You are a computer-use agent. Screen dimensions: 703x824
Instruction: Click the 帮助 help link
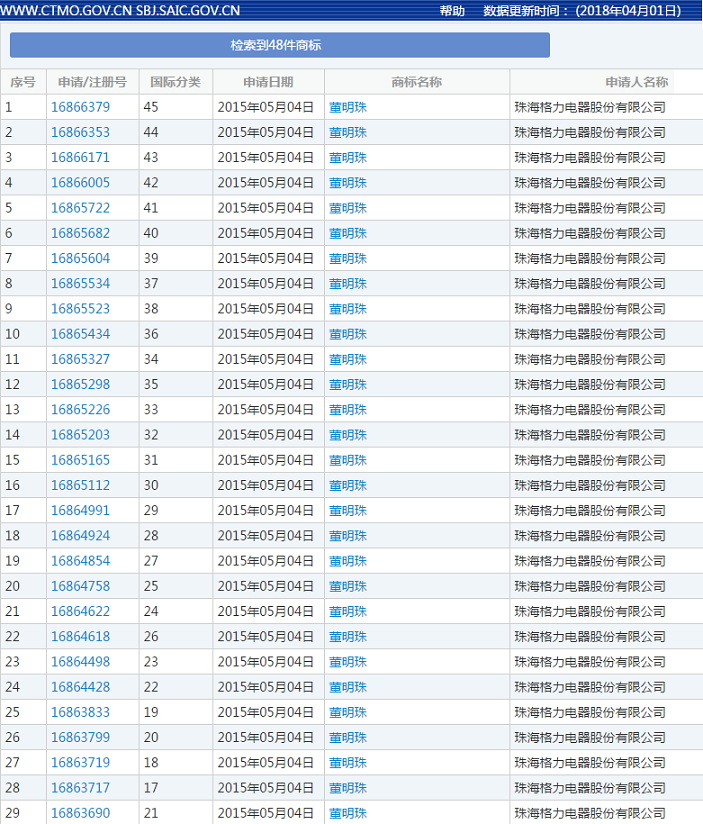452,11
